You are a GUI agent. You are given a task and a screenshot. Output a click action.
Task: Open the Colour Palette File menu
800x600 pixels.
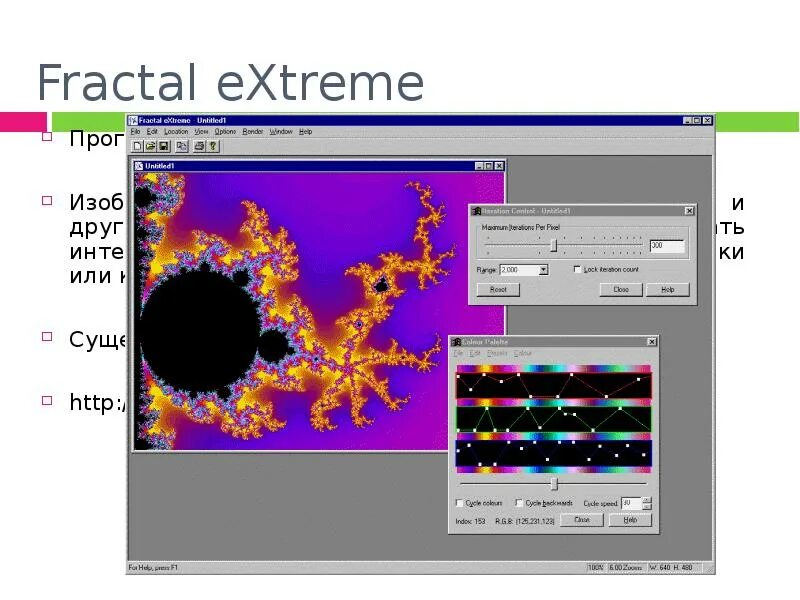coord(459,353)
